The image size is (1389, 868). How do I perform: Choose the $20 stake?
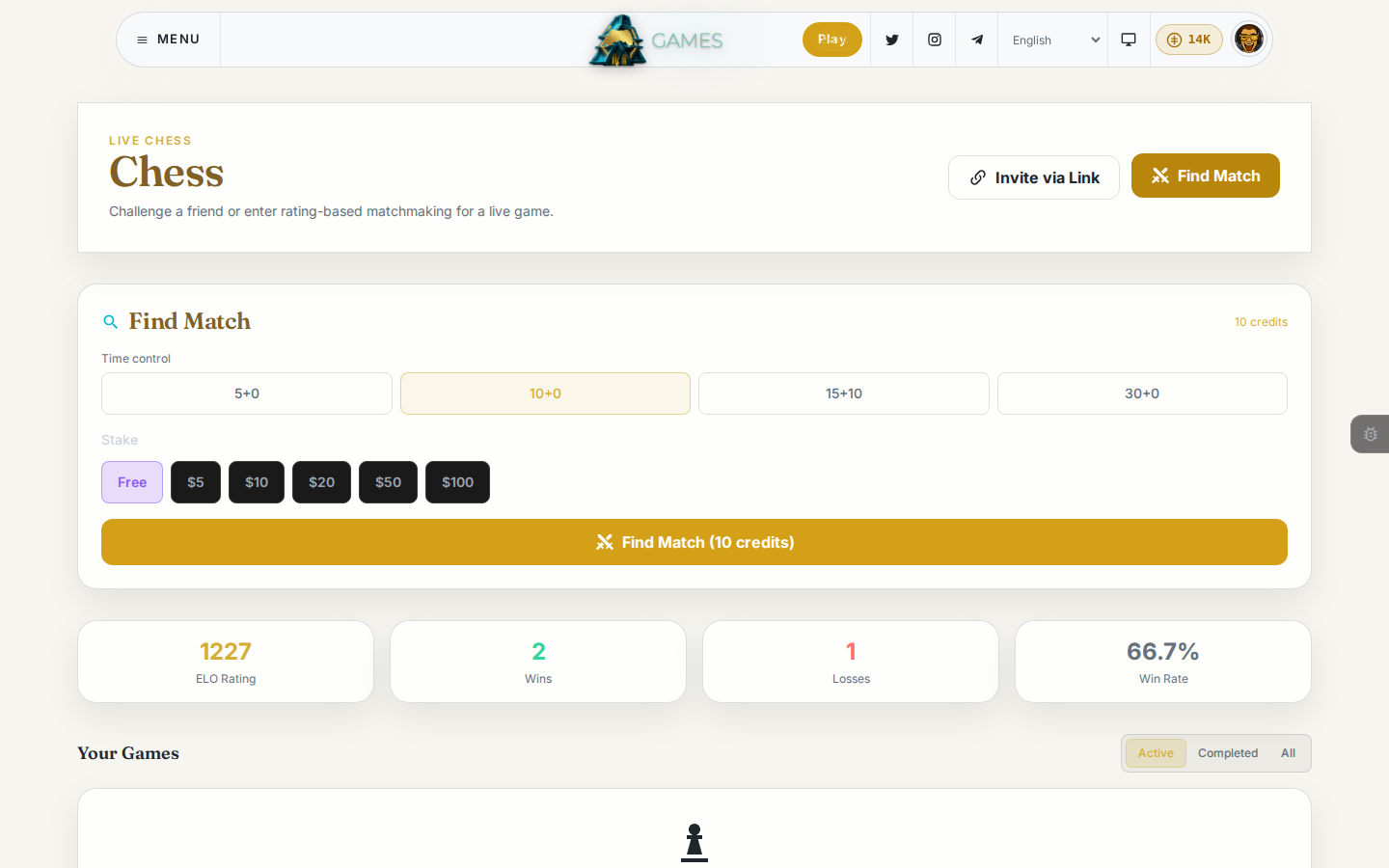click(322, 482)
